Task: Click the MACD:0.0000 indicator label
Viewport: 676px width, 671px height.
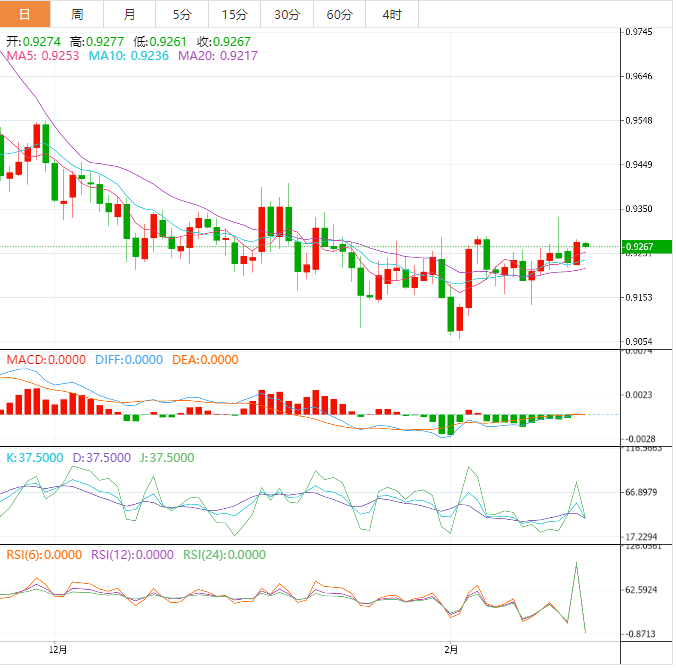Action: (x=46, y=359)
